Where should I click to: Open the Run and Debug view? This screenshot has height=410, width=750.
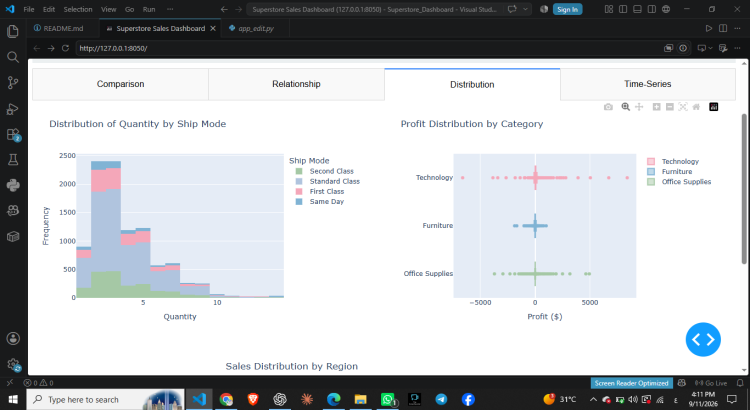13,109
